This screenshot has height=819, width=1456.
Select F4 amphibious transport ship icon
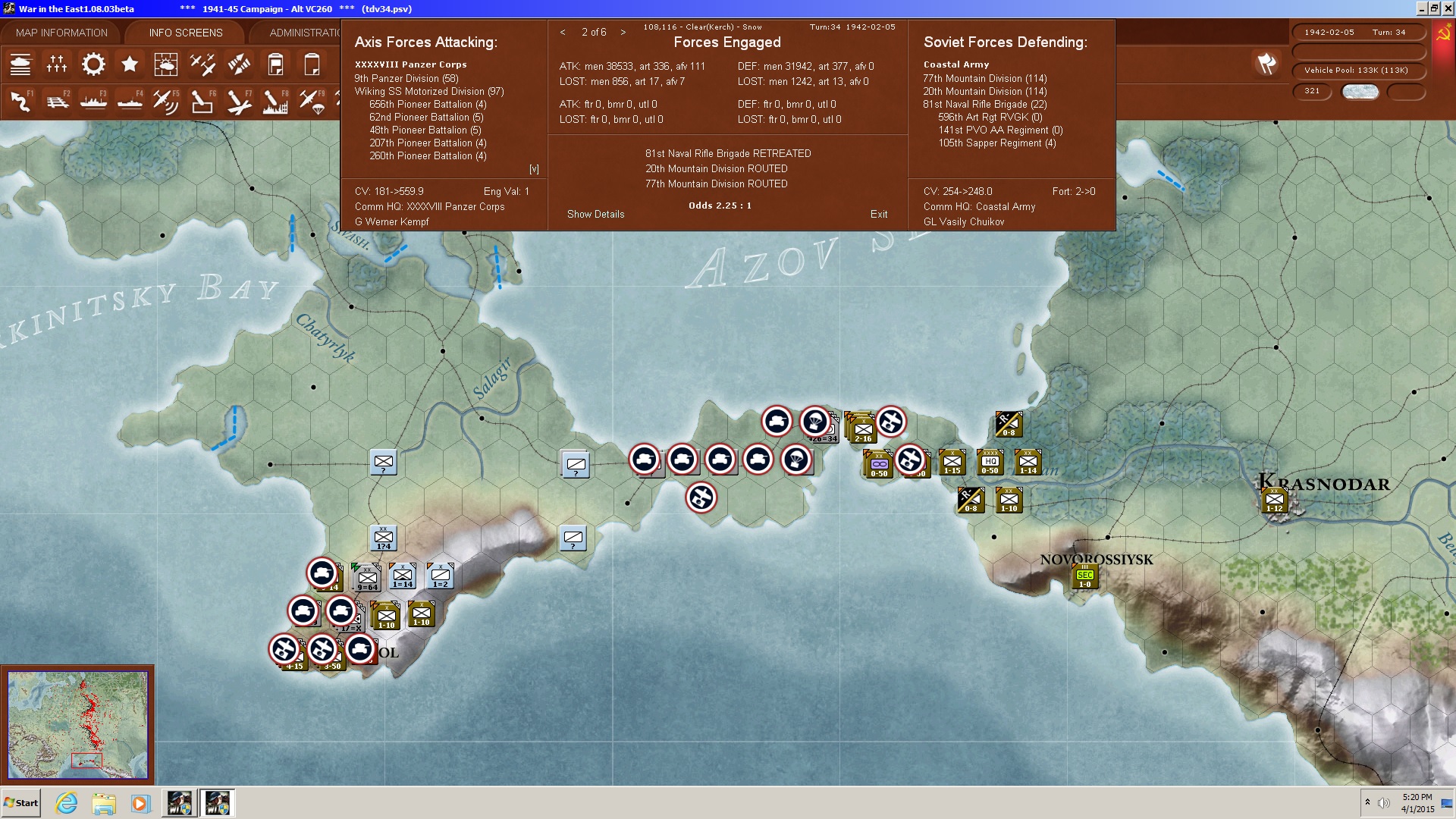coord(130,101)
